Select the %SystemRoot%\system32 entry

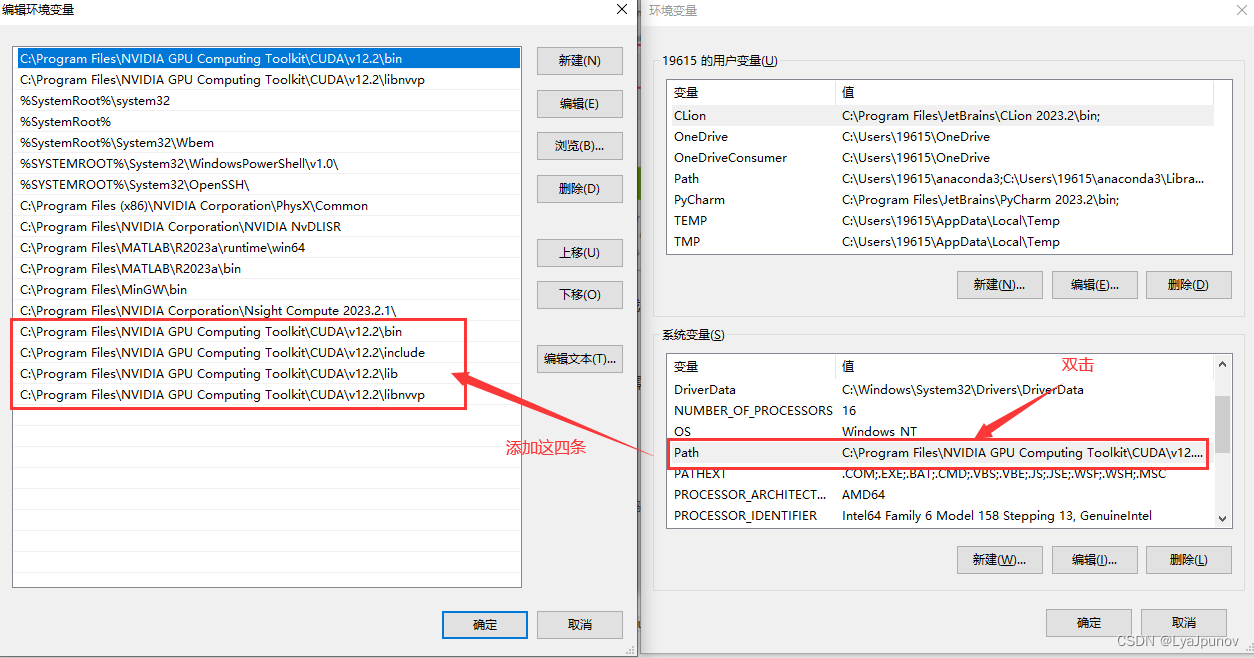268,101
